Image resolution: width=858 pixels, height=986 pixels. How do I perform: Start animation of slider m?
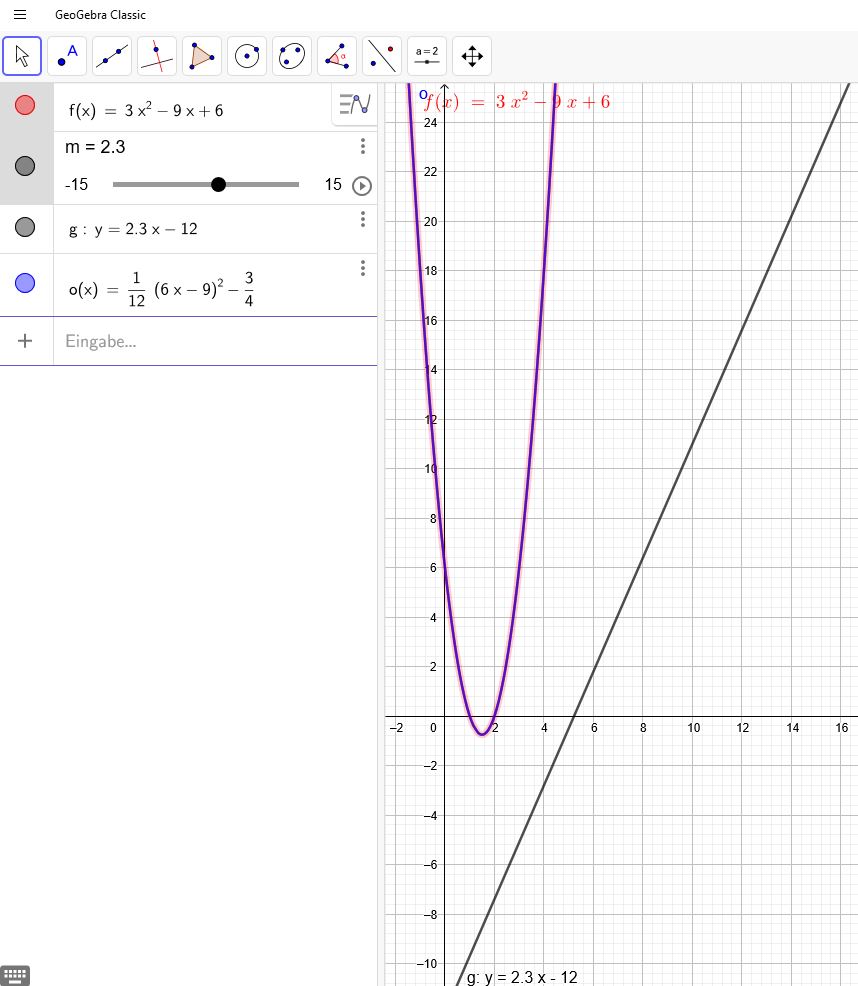click(x=362, y=186)
